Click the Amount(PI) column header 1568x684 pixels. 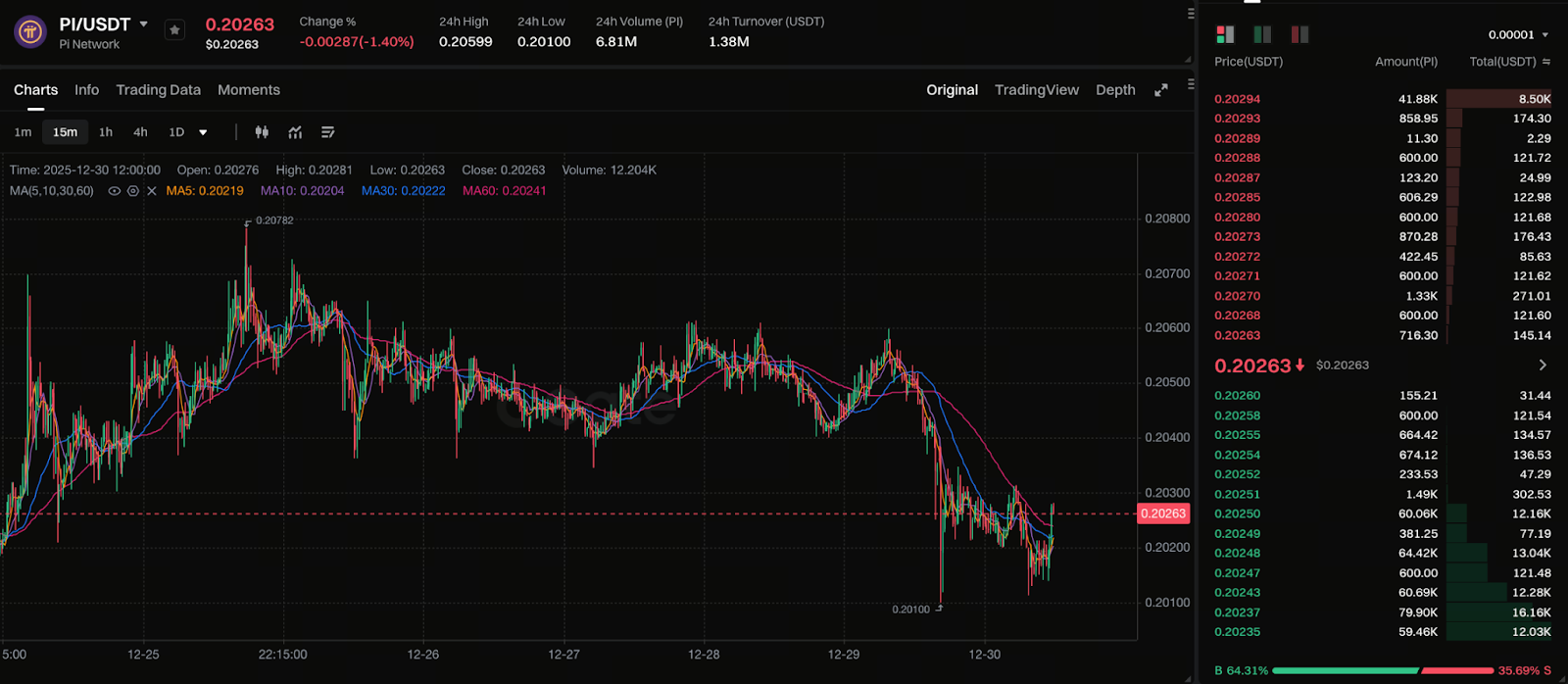(1406, 62)
